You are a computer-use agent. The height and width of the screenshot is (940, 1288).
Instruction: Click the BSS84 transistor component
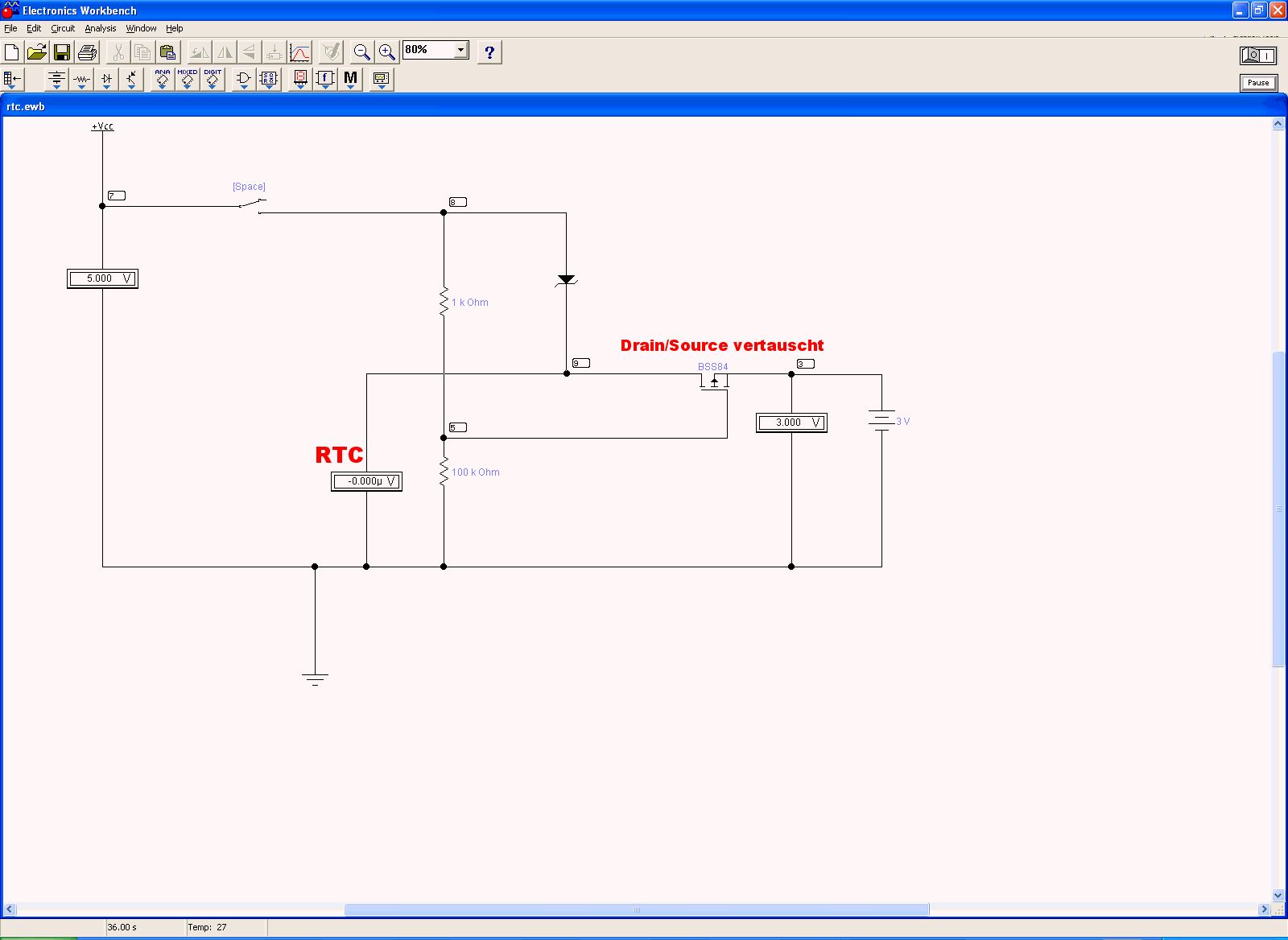point(714,381)
